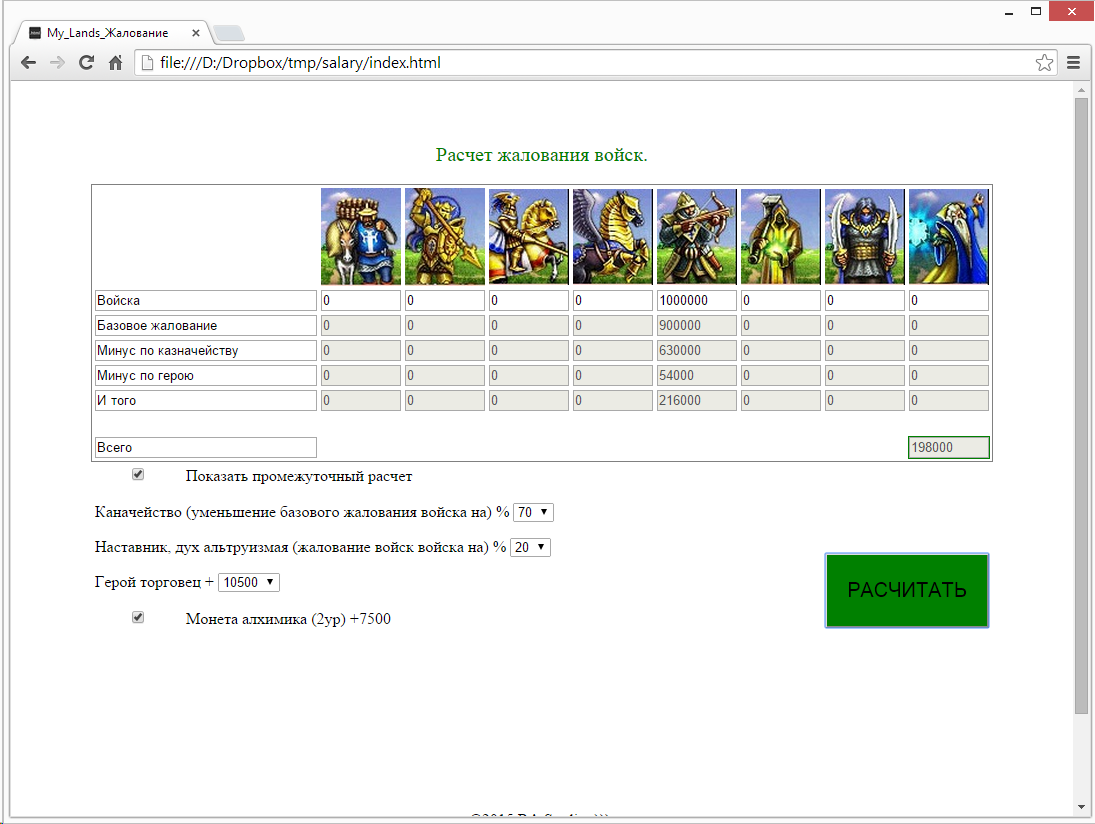This screenshot has width=1095, height=824.
Task: Click the hooded healer unit image
Action: pos(781,237)
